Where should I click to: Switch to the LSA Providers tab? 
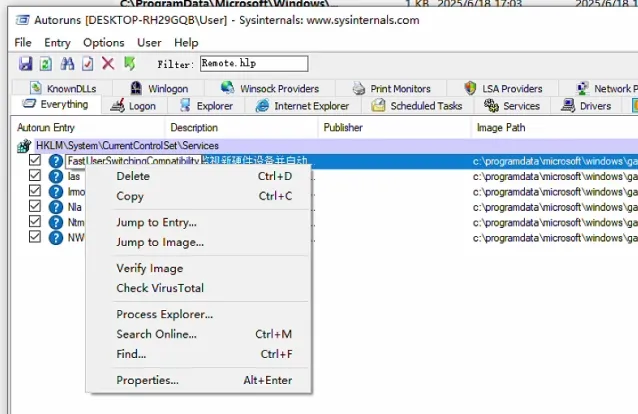point(503,88)
